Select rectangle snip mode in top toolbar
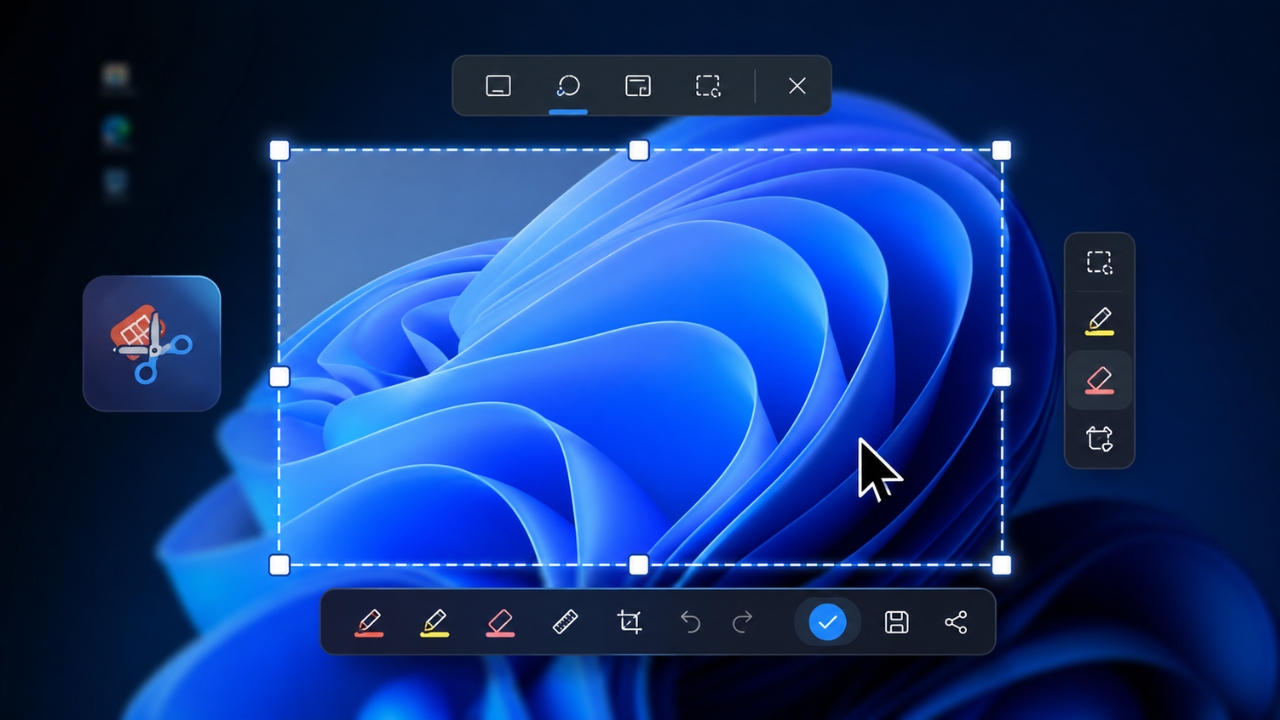Image resolution: width=1280 pixels, height=720 pixels. pos(498,86)
